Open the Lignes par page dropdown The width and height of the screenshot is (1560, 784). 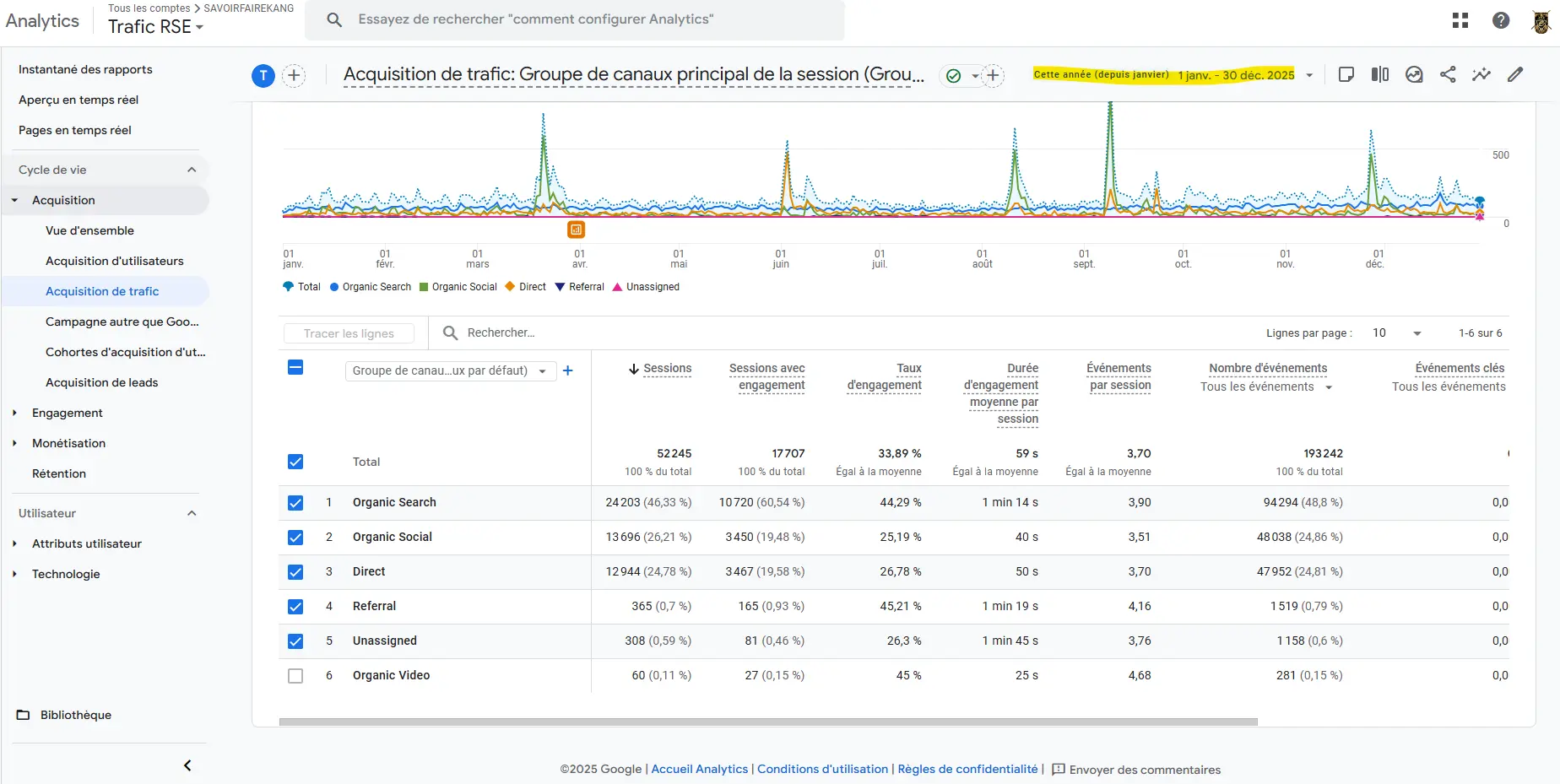(x=1397, y=333)
